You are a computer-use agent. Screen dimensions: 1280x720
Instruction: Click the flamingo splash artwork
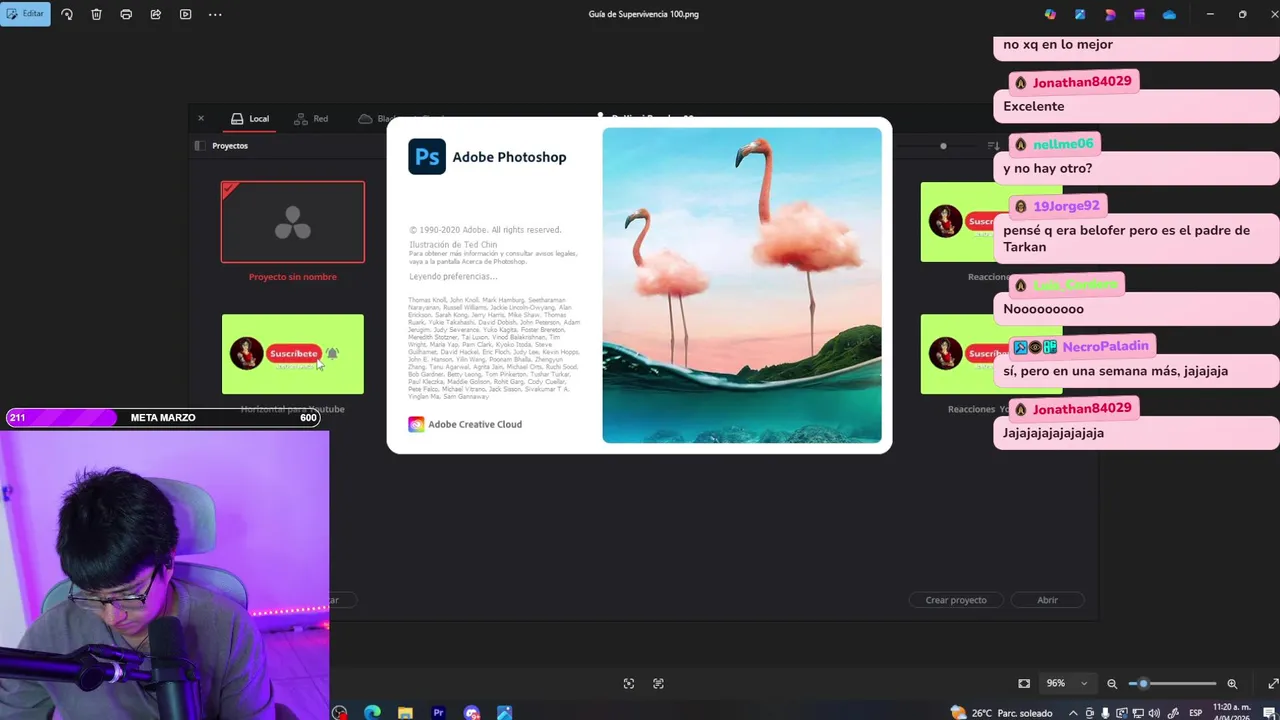(x=742, y=285)
